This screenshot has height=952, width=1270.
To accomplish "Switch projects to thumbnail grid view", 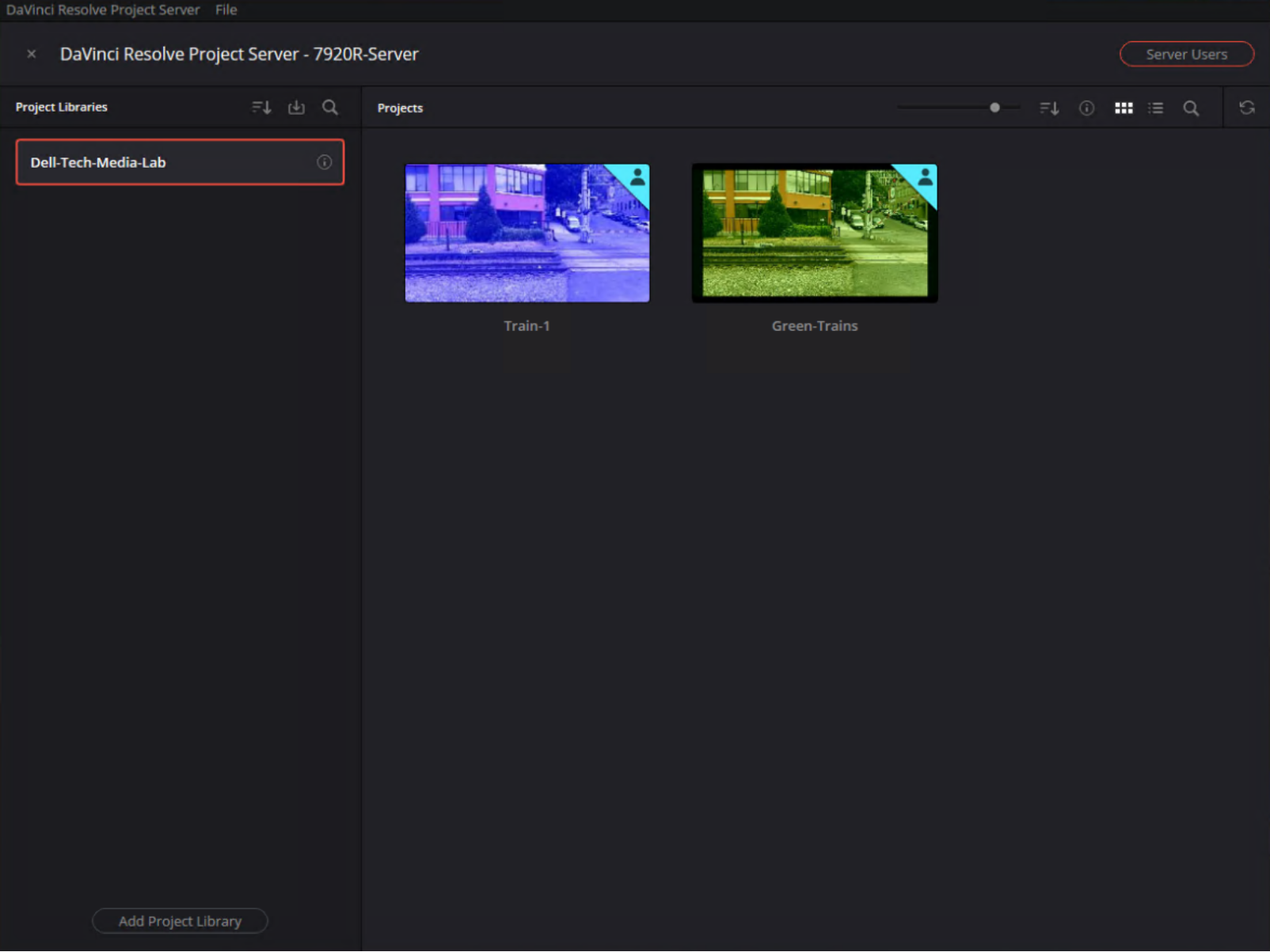I will click(1124, 108).
